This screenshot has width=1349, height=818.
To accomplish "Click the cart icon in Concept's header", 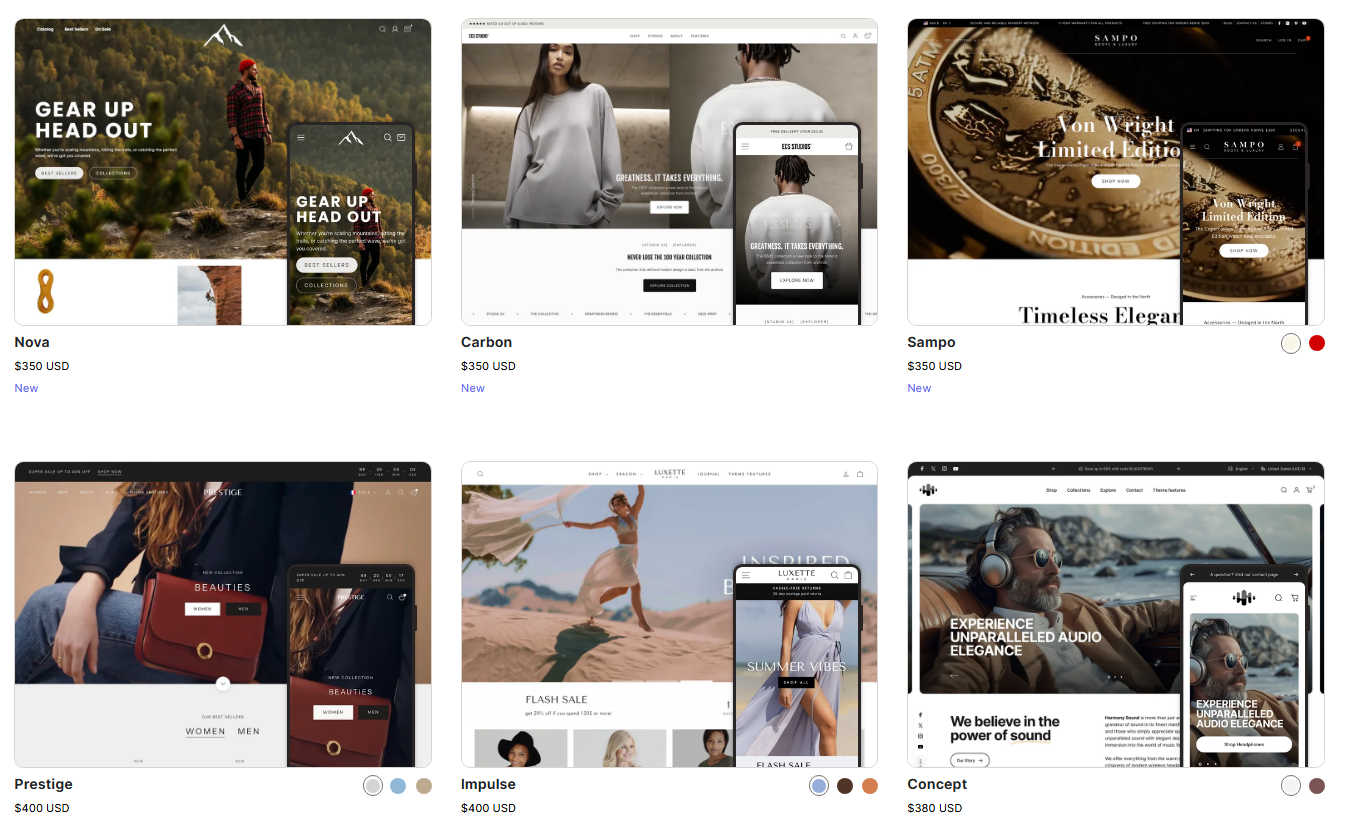I will pos(1309,490).
